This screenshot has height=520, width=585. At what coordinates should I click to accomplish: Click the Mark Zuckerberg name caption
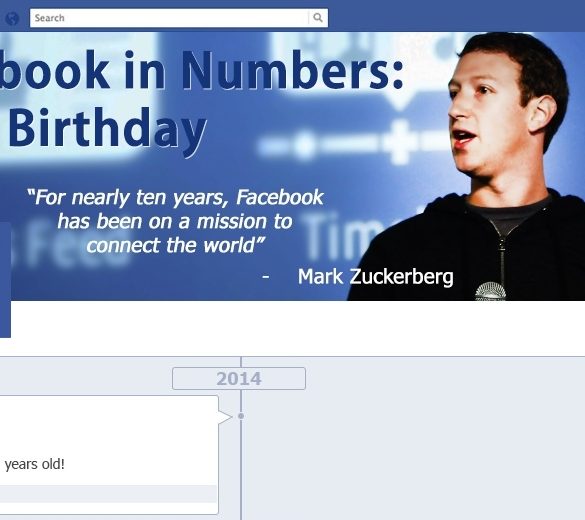[375, 277]
